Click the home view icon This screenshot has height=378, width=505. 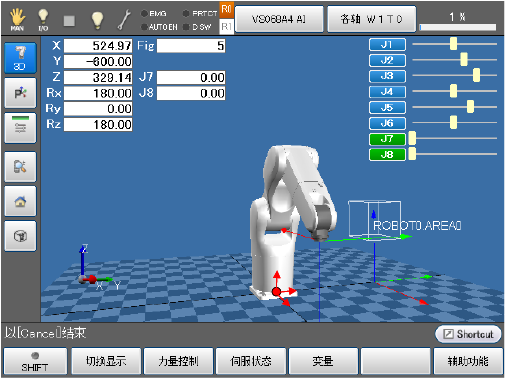(20, 201)
